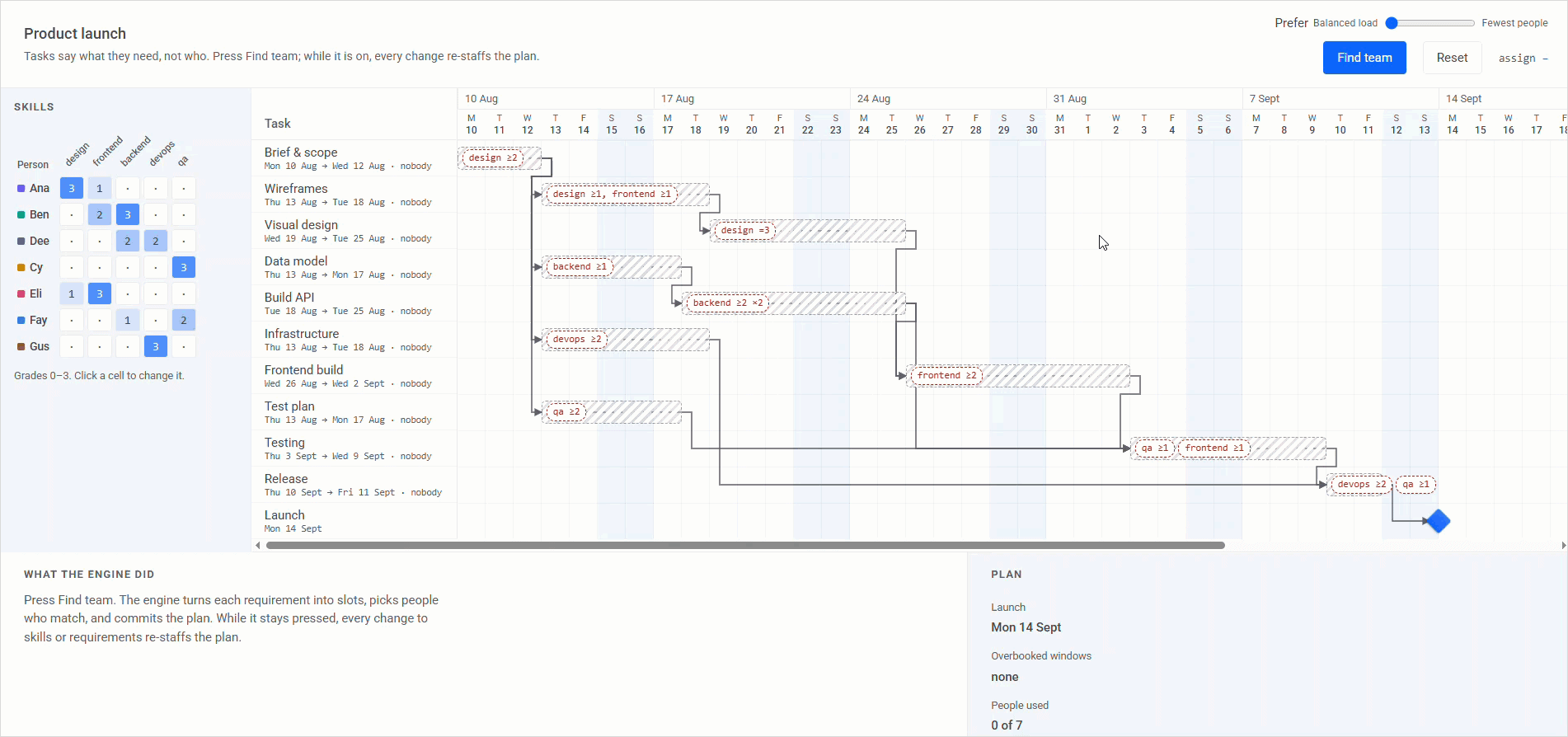The width and height of the screenshot is (1568, 737).
Task: Change Ben's frontend grade cell
Action: coord(100,214)
